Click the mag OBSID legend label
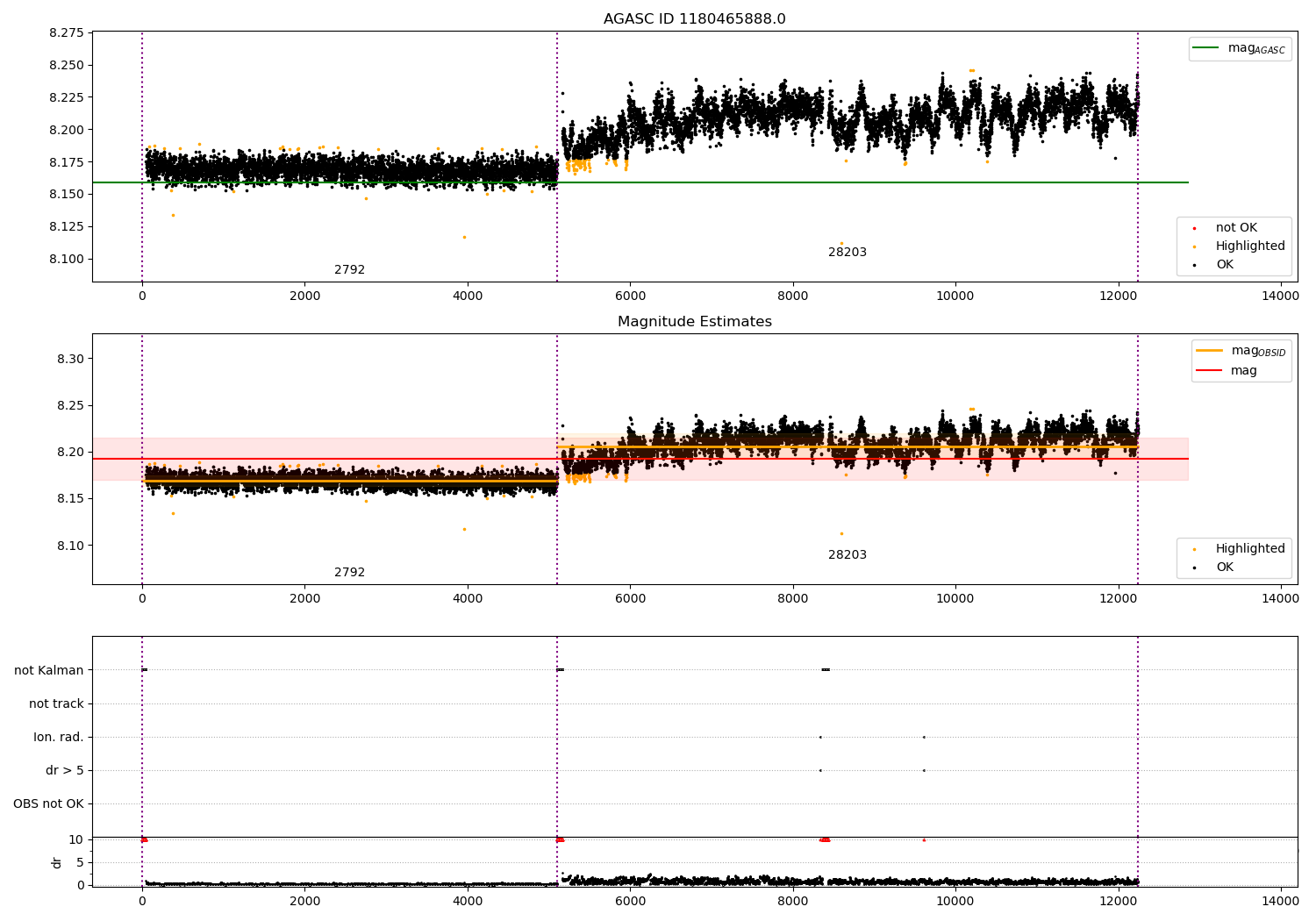 click(x=1258, y=352)
